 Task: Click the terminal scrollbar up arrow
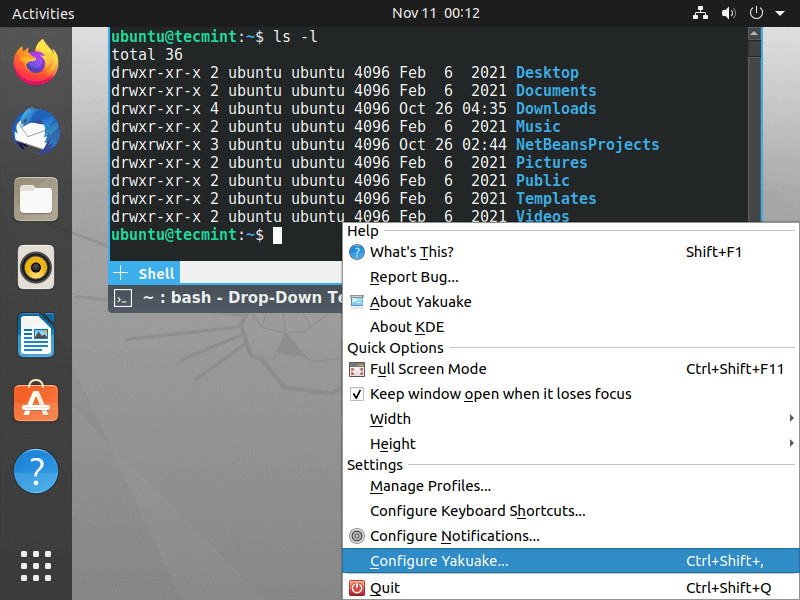754,34
